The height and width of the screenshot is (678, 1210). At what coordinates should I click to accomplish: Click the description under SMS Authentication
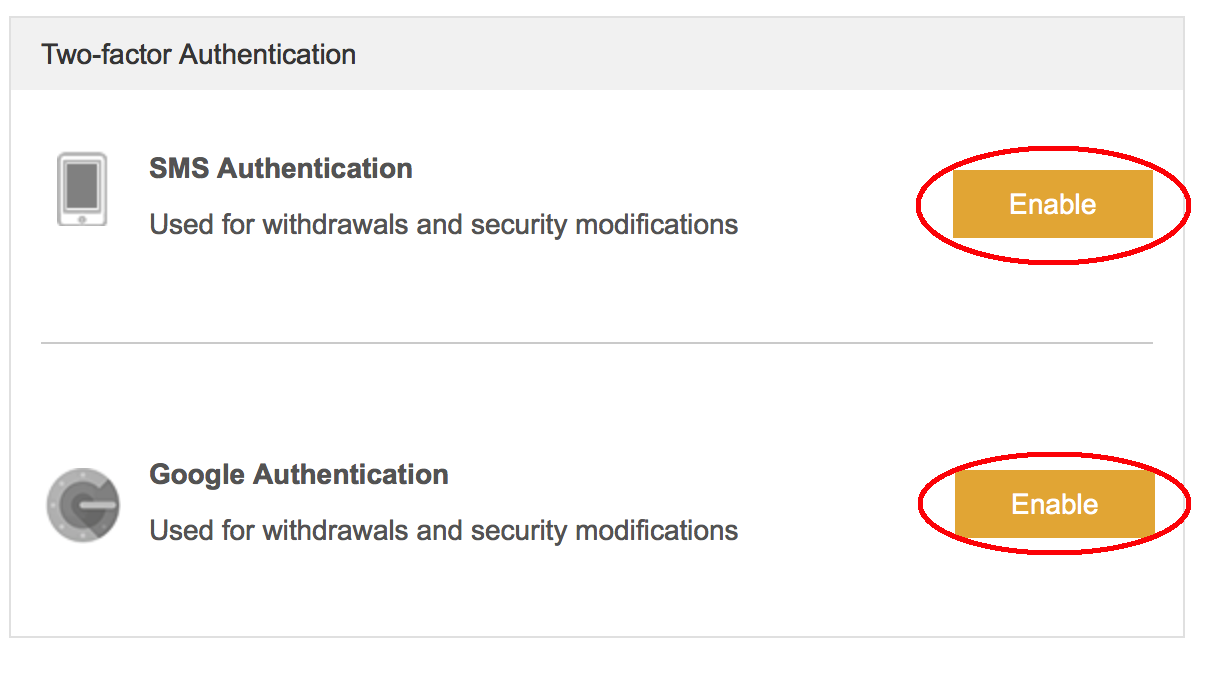tap(443, 224)
